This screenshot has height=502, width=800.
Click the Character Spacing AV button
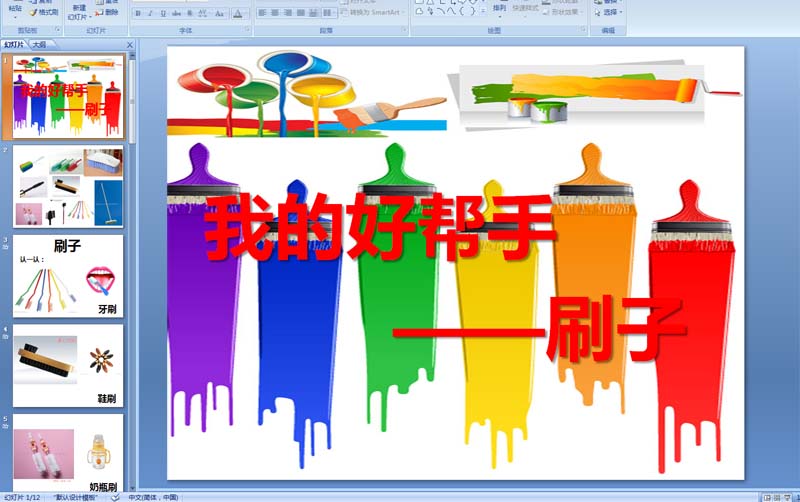pyautogui.click(x=203, y=14)
